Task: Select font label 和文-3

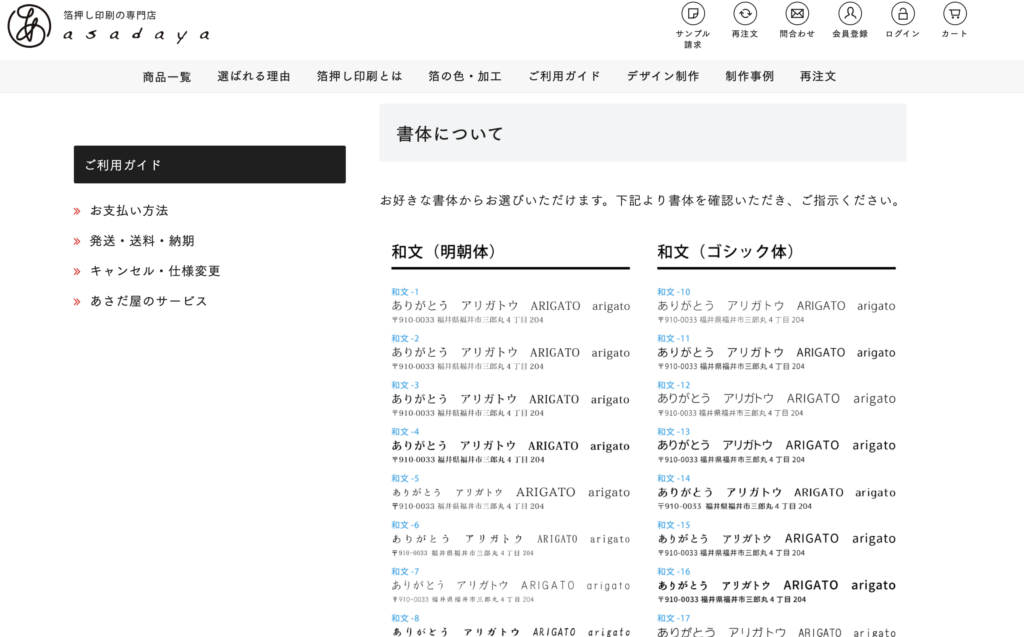Action: pos(405,385)
